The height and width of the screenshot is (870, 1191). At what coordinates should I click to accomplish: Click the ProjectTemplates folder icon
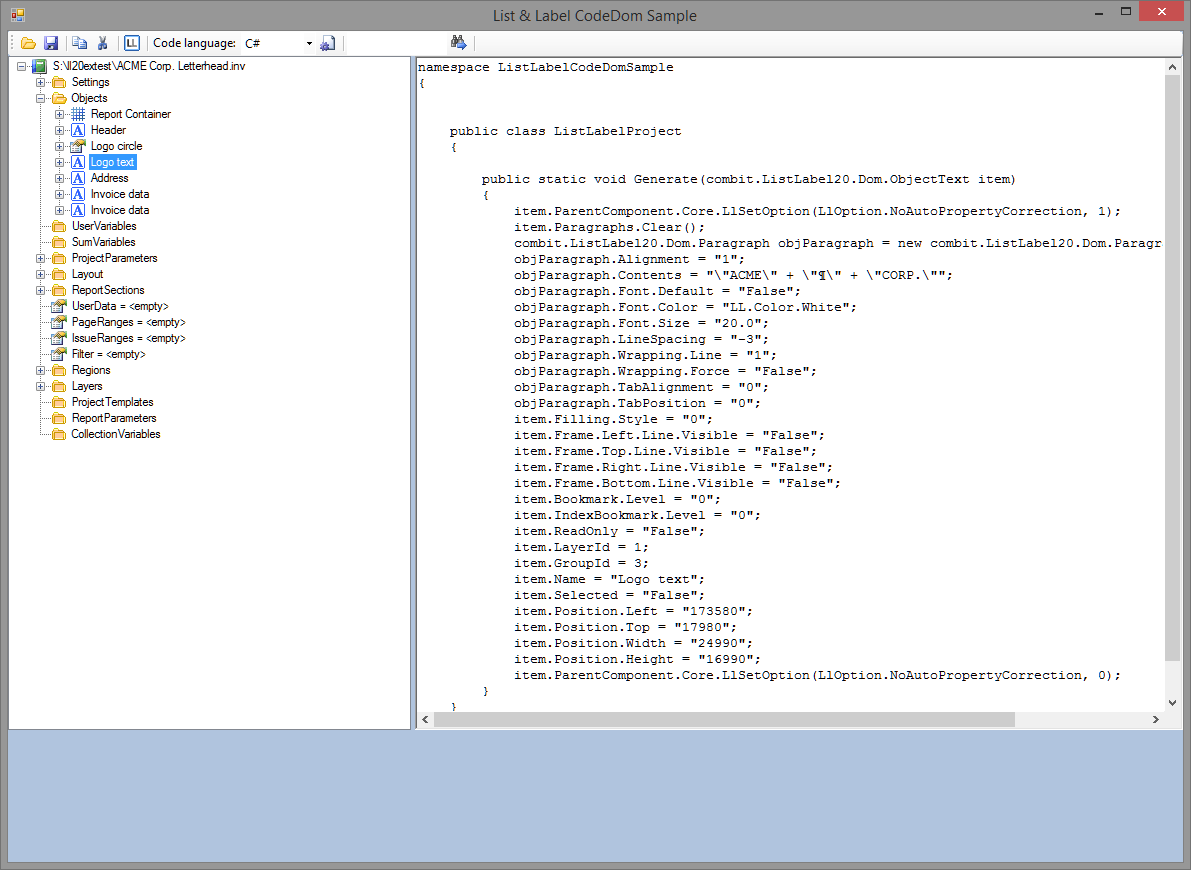point(58,402)
